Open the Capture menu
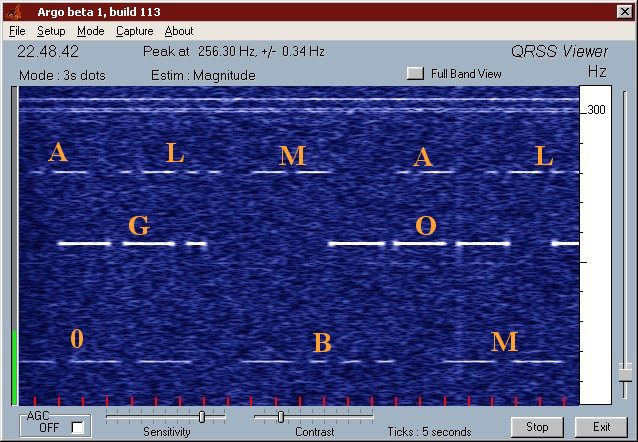This screenshot has height=442, width=638. click(134, 31)
